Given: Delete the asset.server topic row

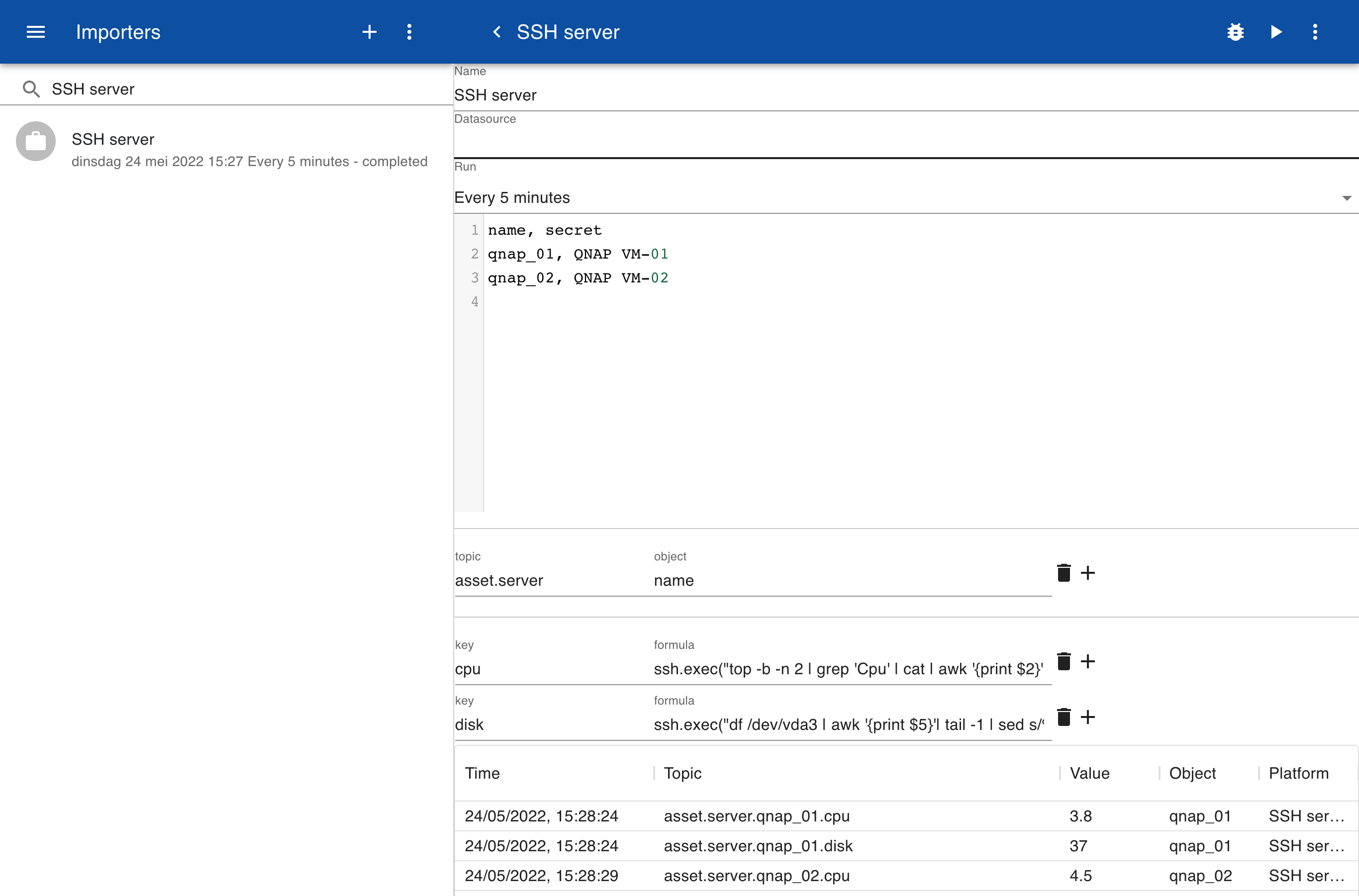Looking at the screenshot, I should [1064, 573].
